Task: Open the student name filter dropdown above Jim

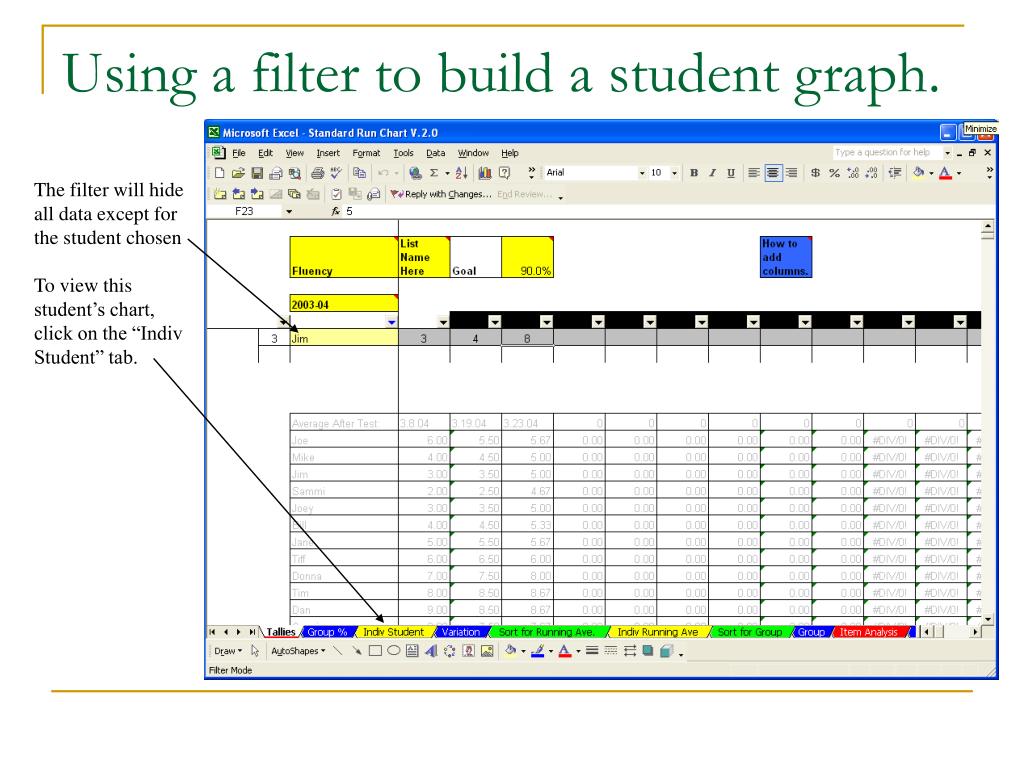Action: [x=391, y=322]
